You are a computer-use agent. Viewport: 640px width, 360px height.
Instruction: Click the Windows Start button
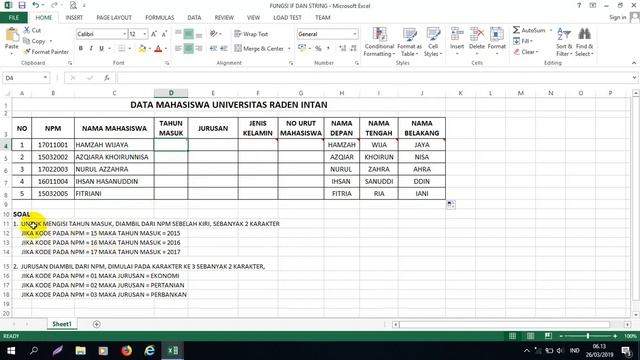click(x=11, y=351)
